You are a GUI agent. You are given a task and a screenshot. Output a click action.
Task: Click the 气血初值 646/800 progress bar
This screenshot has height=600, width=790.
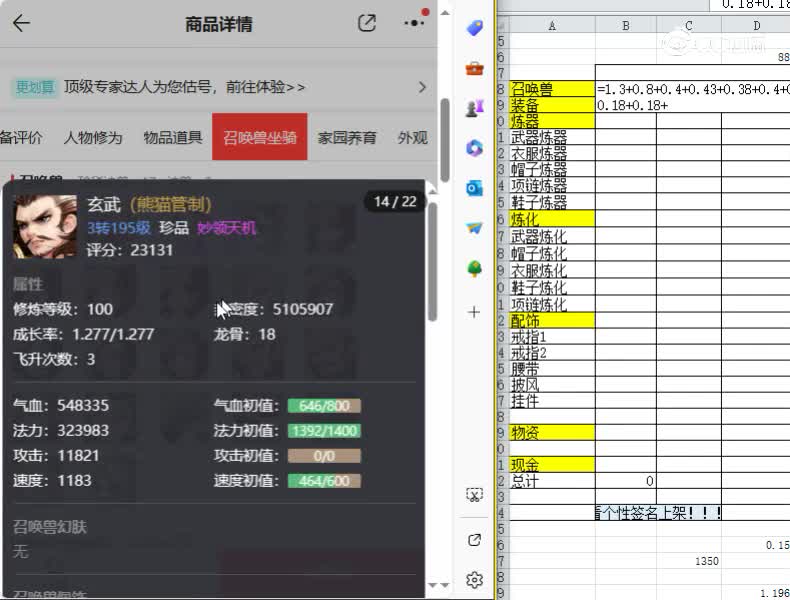[x=324, y=406]
